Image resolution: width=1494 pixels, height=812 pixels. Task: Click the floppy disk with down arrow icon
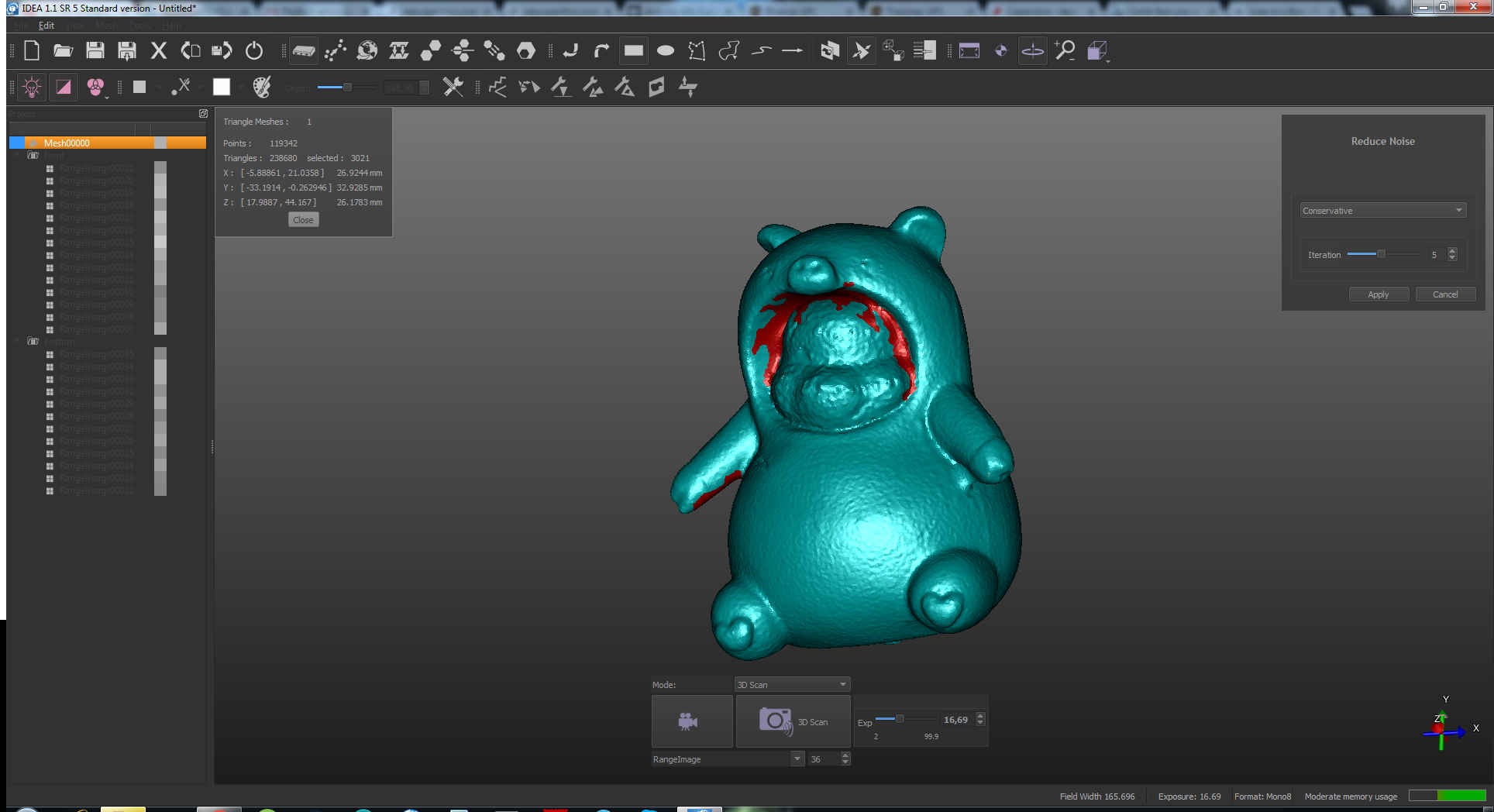126,51
